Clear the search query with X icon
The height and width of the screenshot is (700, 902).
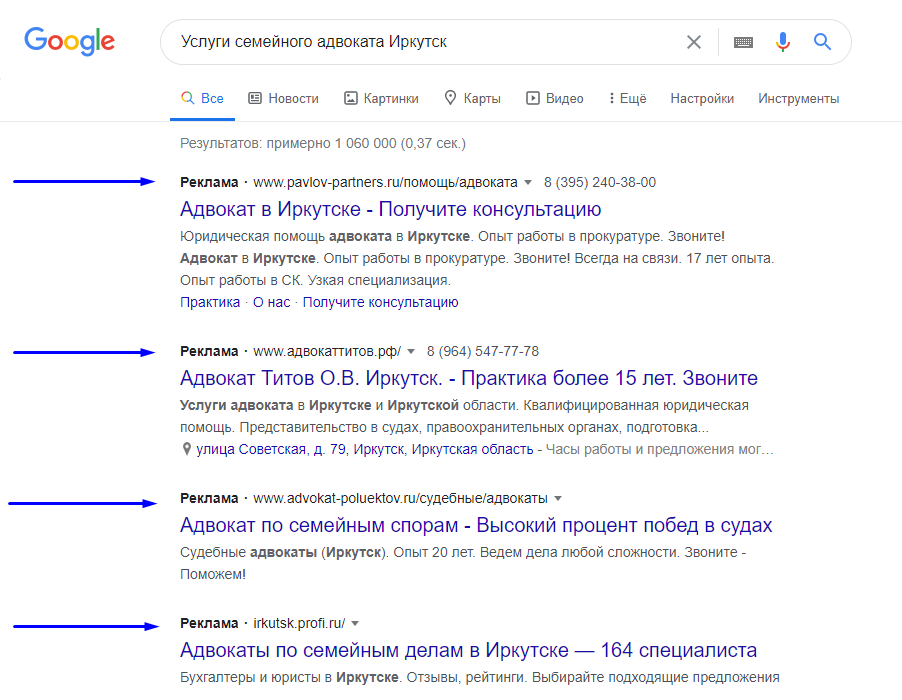[694, 42]
